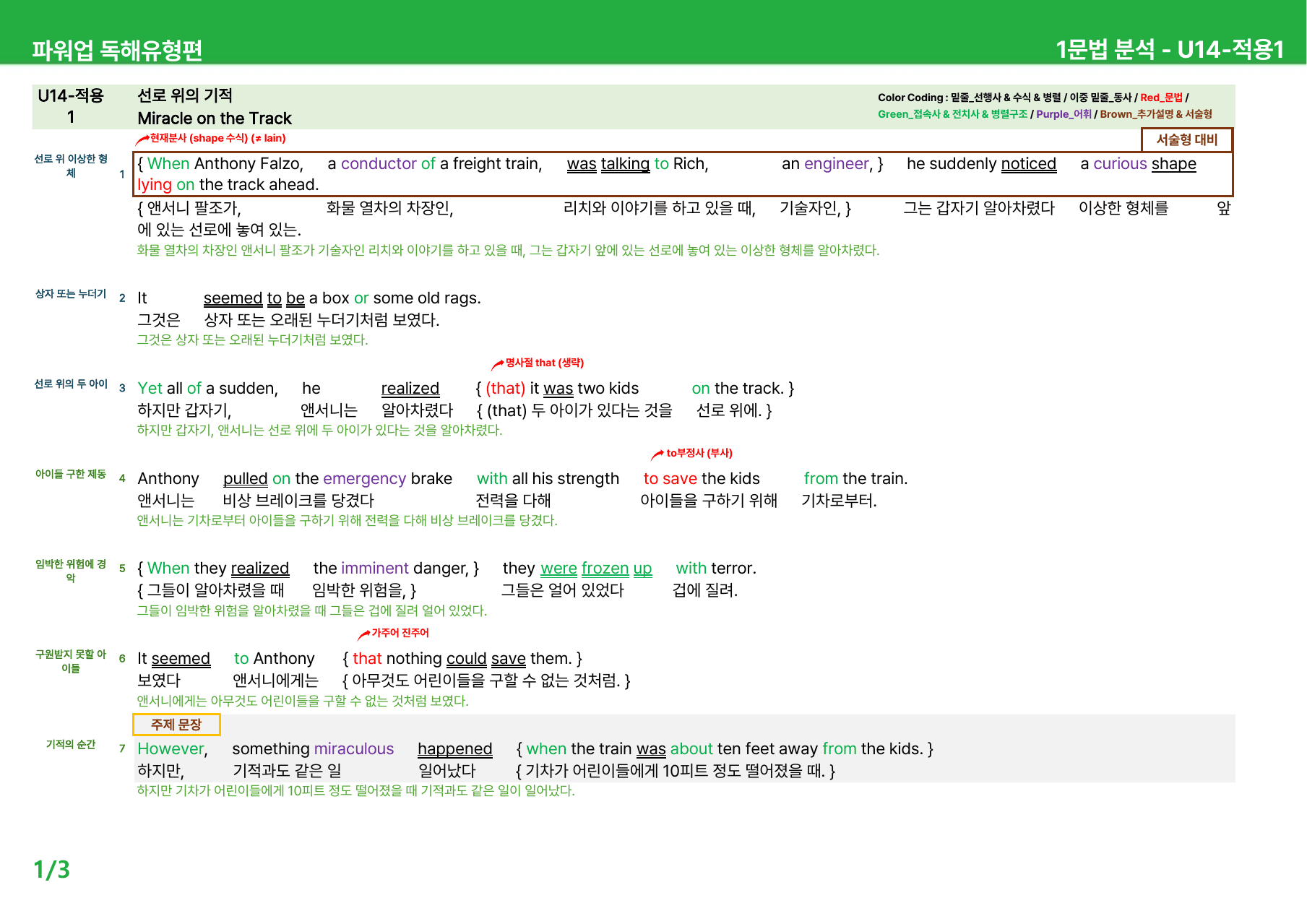Click the purple word 'curious' in sentence 1
Viewport: 1307px width, 924px height.
coord(1120,164)
